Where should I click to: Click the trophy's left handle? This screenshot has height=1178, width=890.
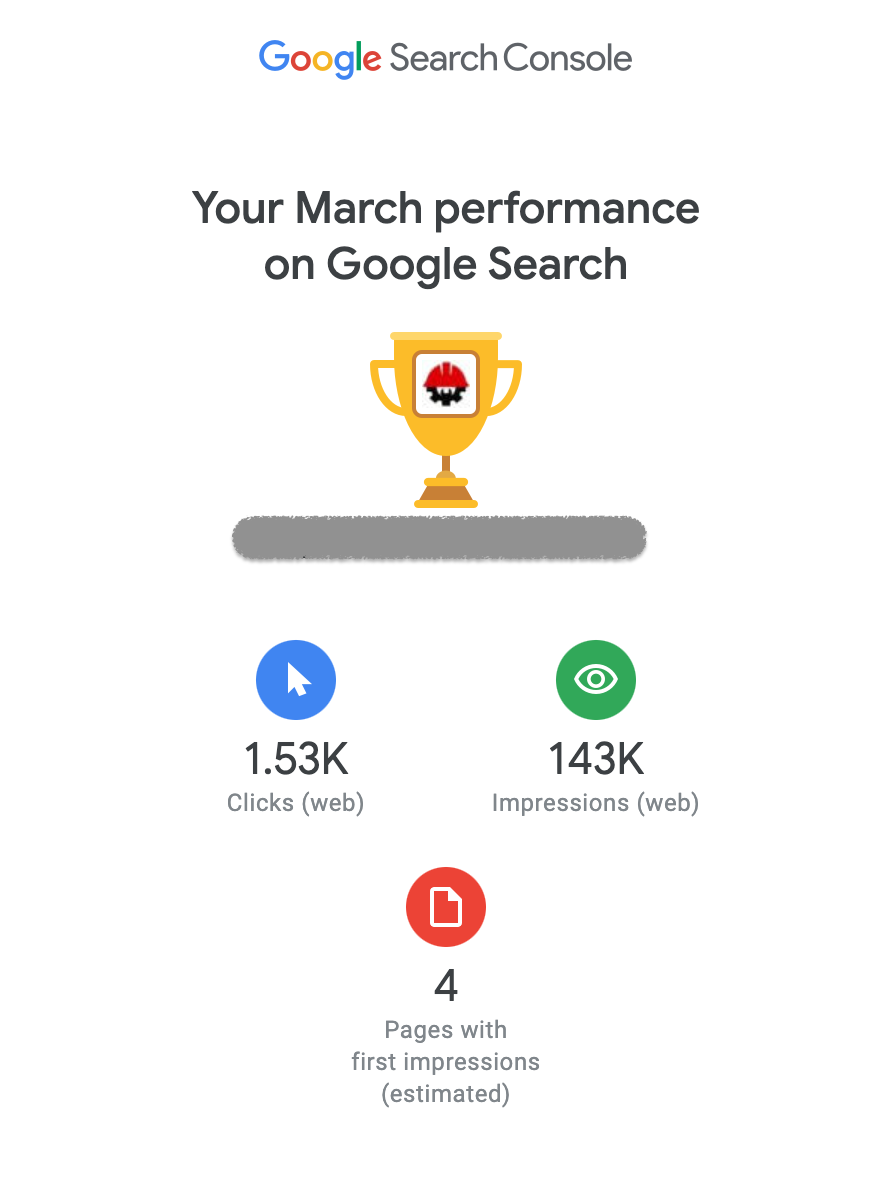click(384, 389)
